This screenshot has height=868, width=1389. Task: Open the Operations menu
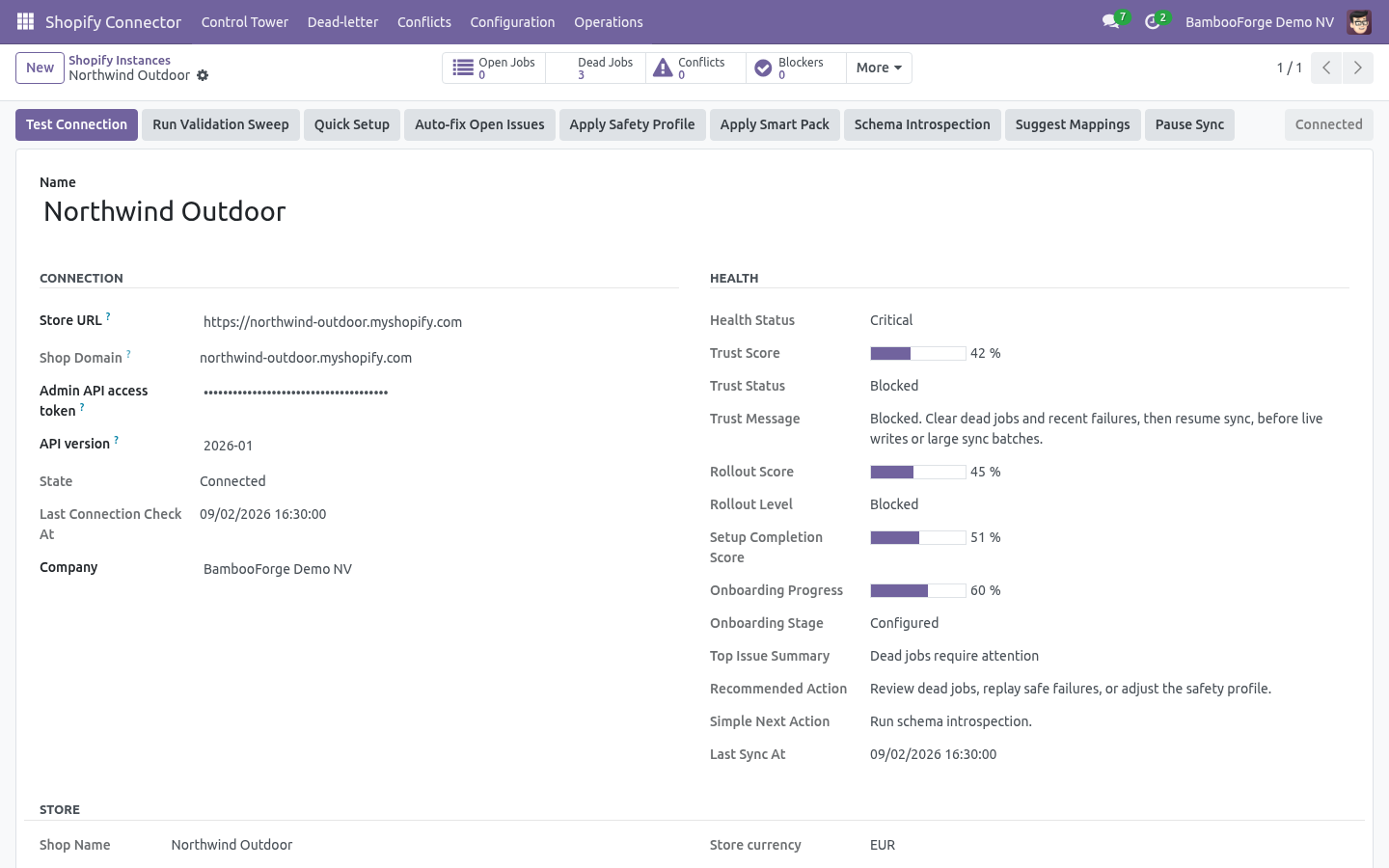[609, 21]
